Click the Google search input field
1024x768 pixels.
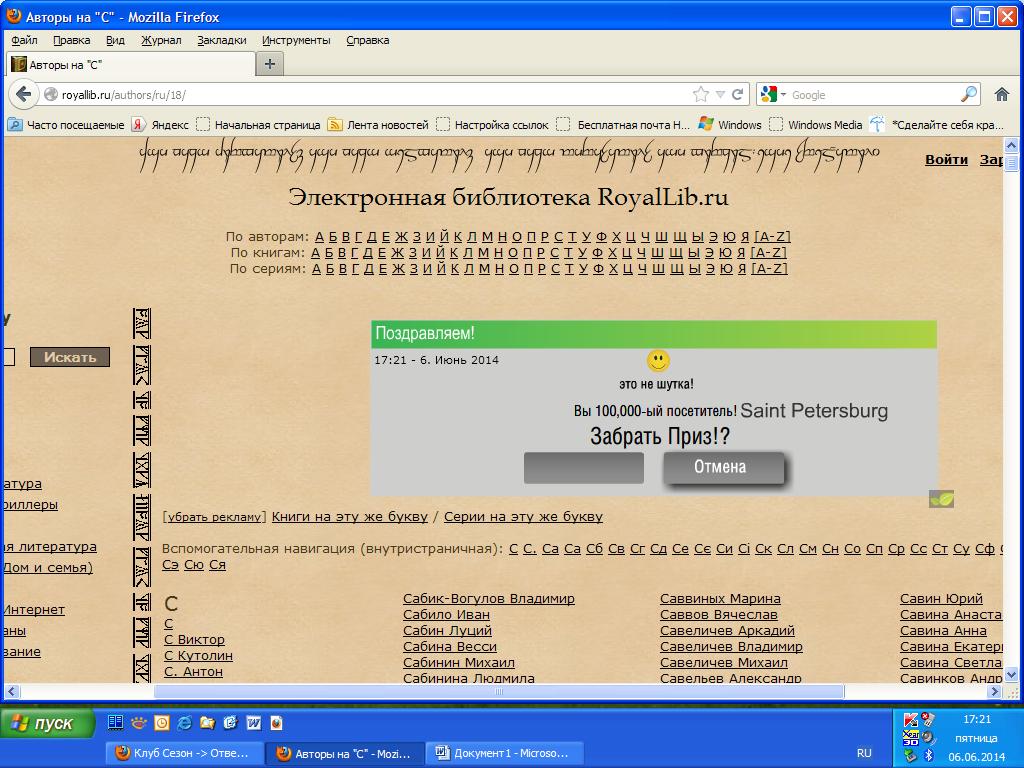pyautogui.click(x=874, y=95)
